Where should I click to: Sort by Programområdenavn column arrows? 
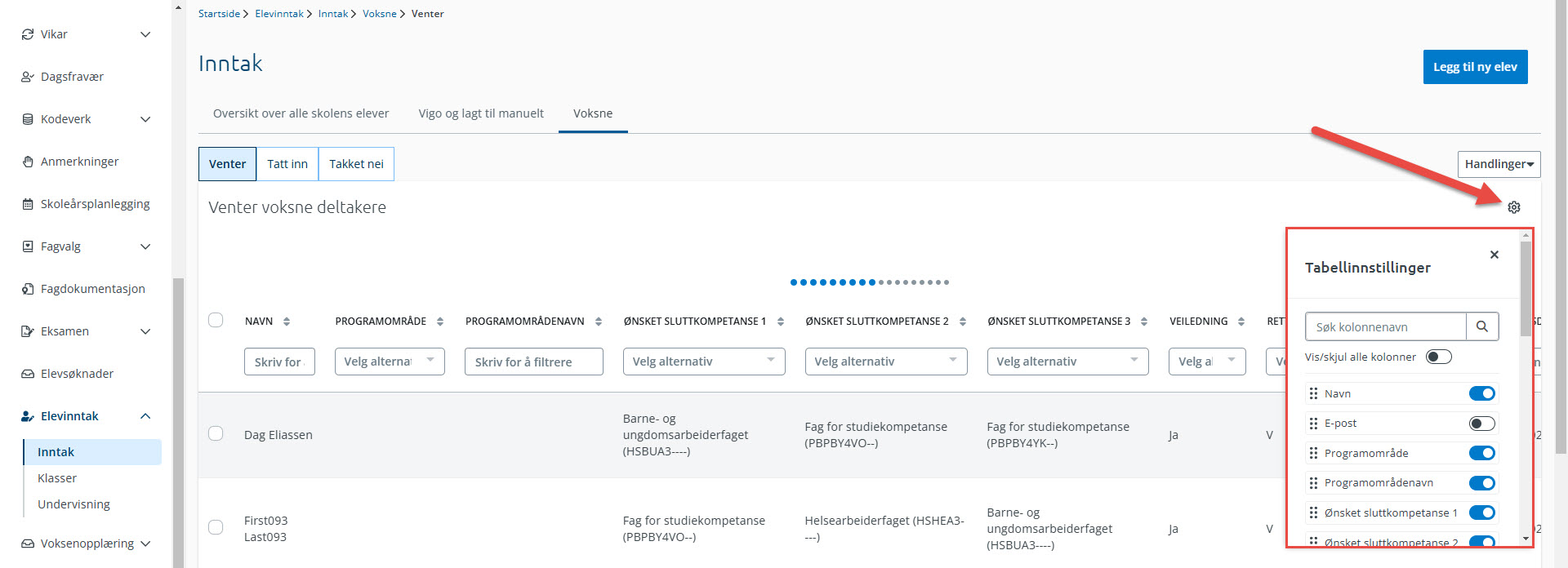[x=599, y=322]
